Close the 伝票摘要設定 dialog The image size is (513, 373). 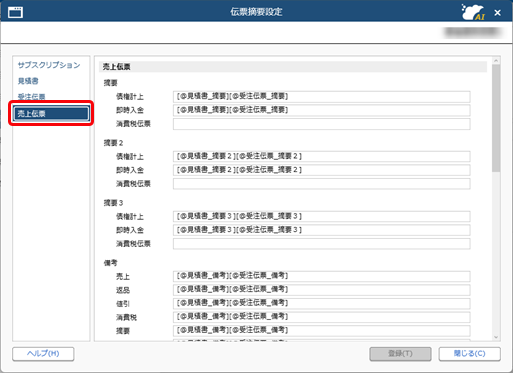(497, 13)
